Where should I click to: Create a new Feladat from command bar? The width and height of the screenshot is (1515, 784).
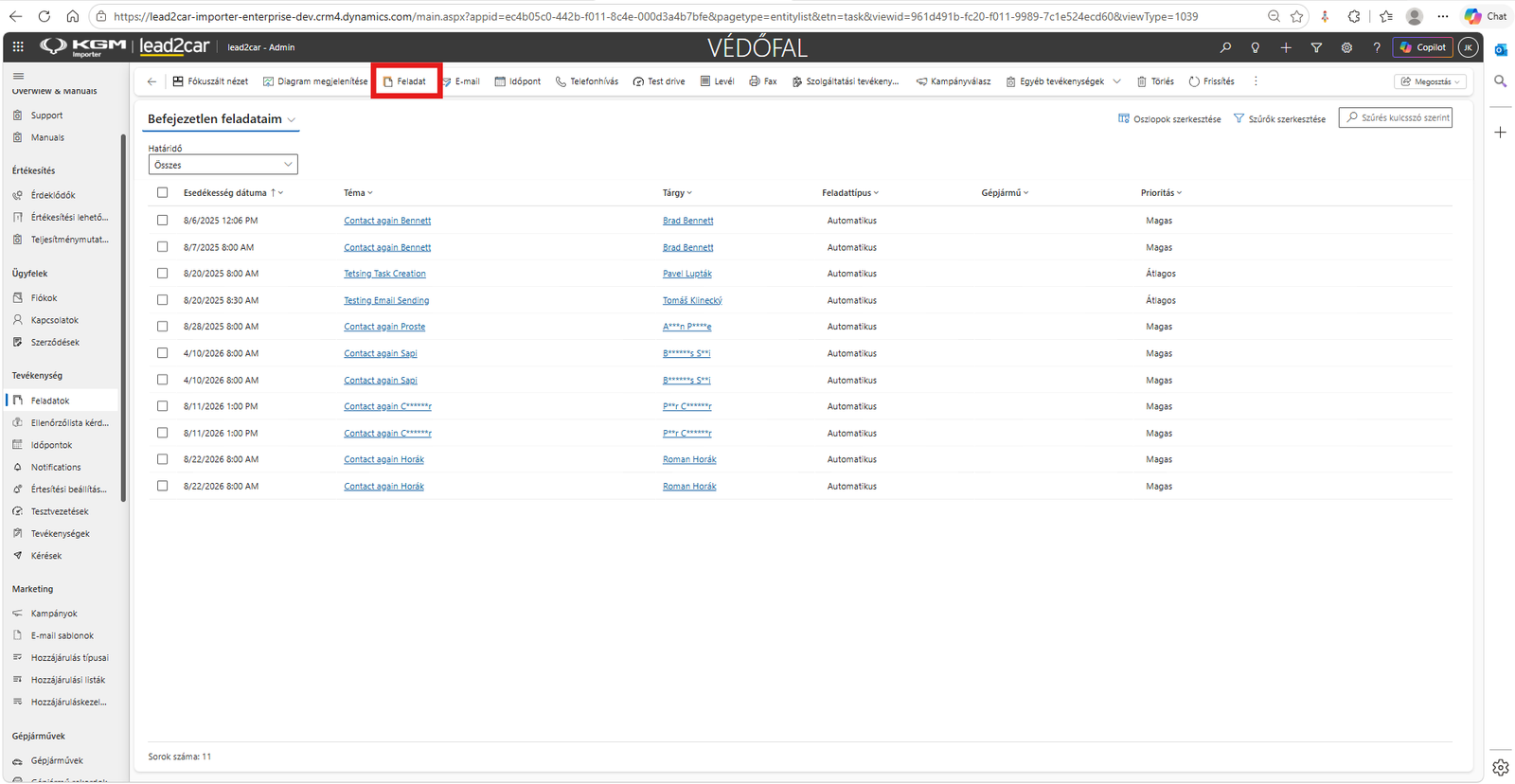point(404,81)
